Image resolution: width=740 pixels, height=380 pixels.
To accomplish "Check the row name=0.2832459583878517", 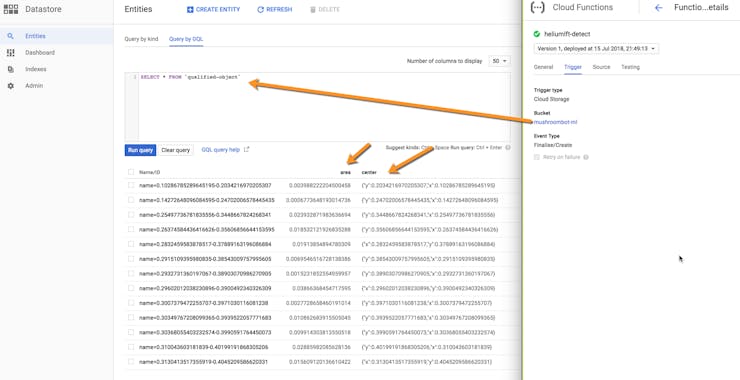I will [131, 244].
